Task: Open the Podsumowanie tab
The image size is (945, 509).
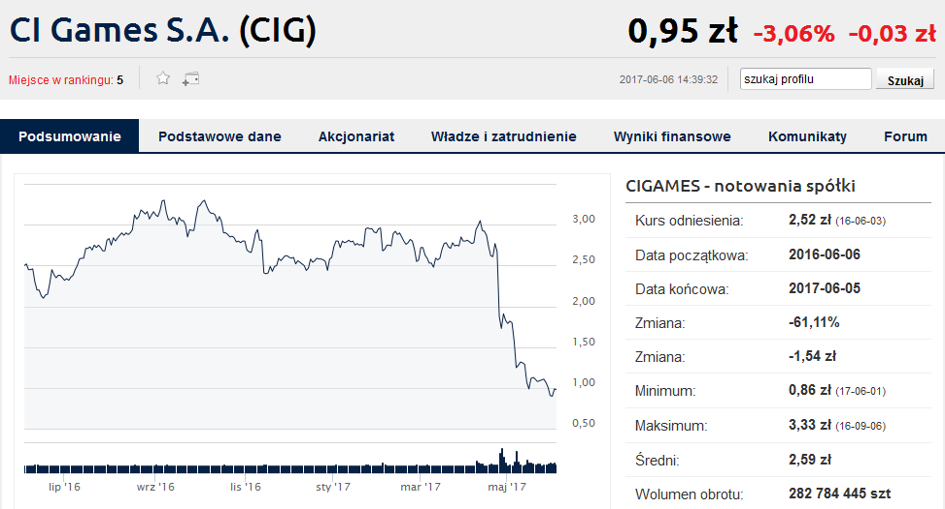Action: point(70,136)
